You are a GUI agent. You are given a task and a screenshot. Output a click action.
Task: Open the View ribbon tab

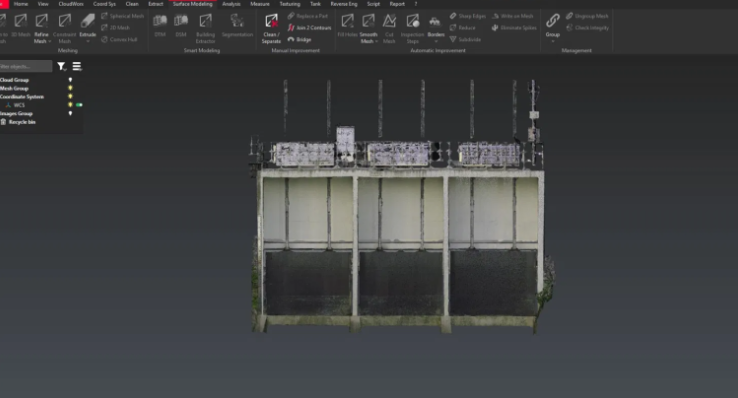coord(43,4)
